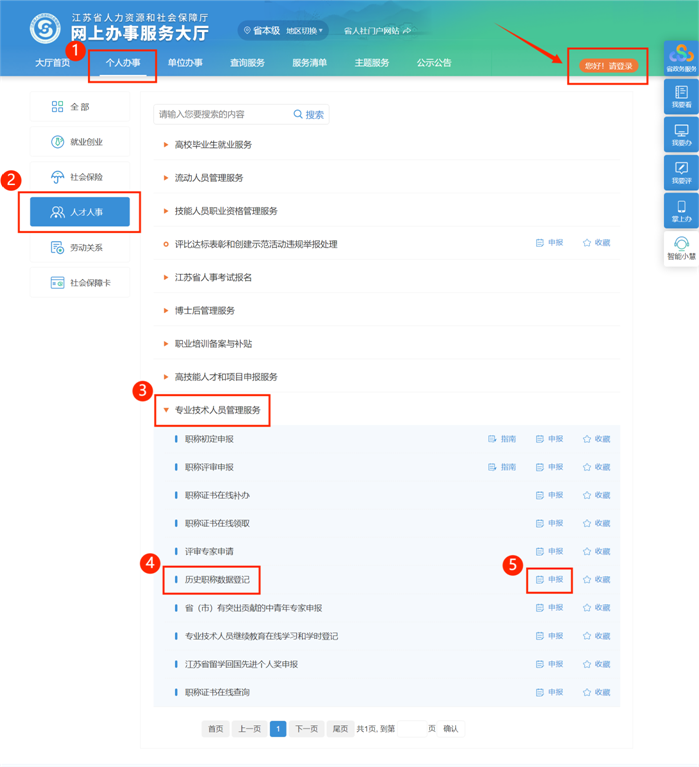Click 申报 for 专业技术人员继续教育在线学习和学时登记
The height and width of the screenshot is (767, 699).
550,636
